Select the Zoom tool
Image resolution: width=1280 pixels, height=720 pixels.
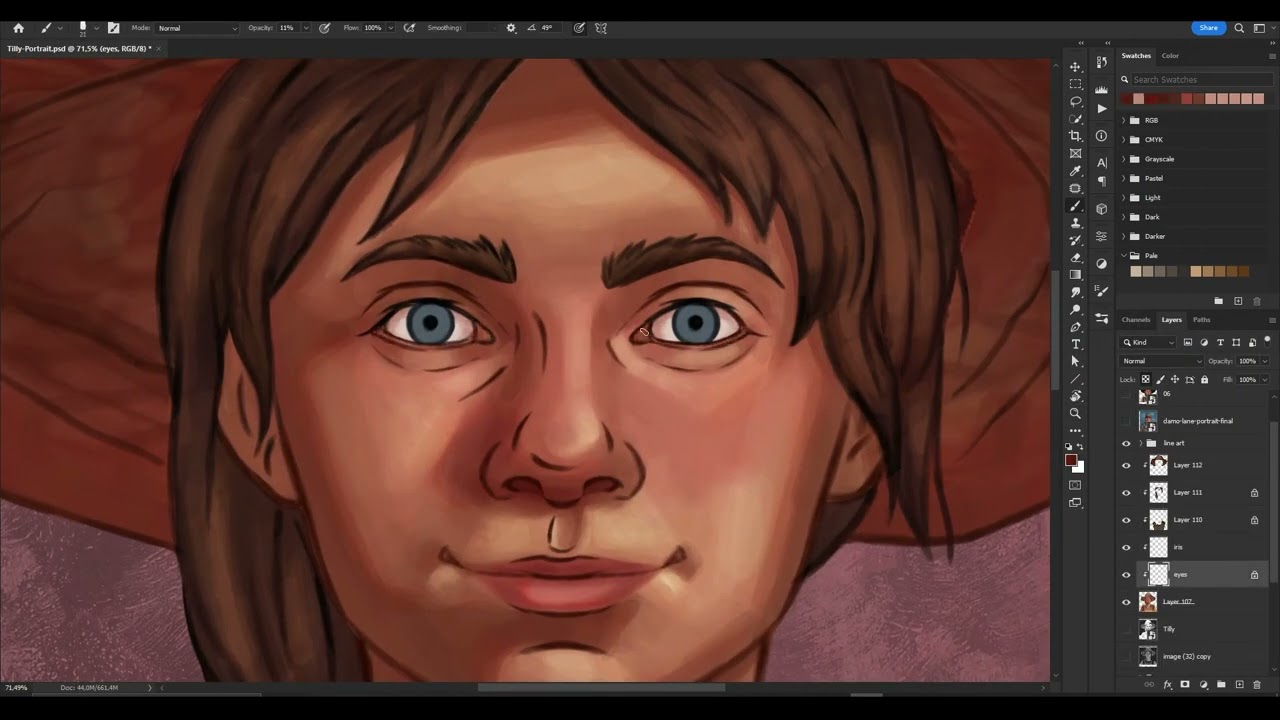tap(1076, 413)
